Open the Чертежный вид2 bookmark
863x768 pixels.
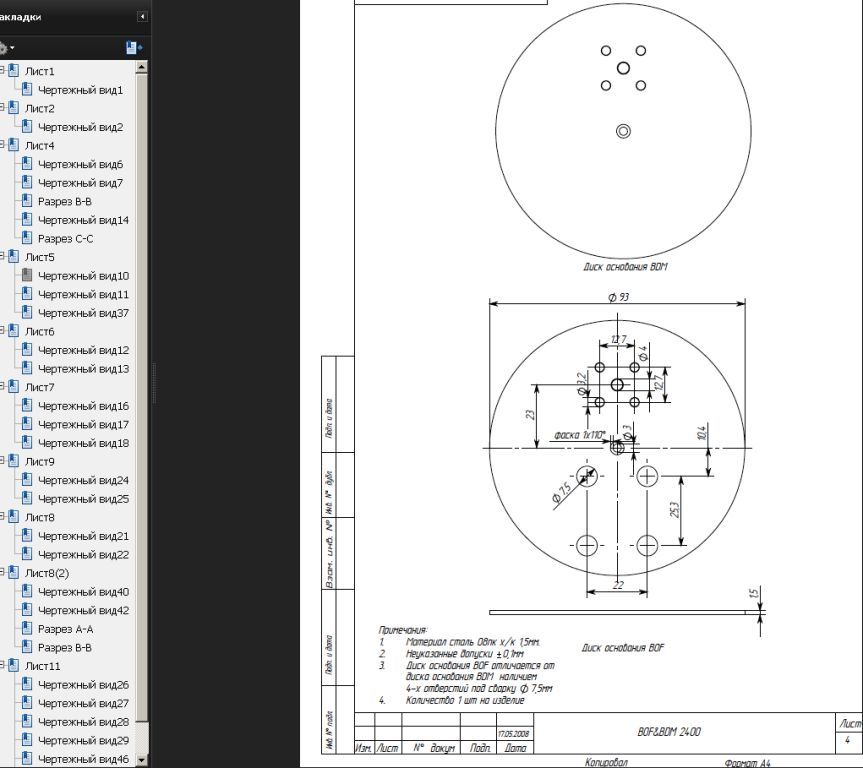[x=80, y=127]
